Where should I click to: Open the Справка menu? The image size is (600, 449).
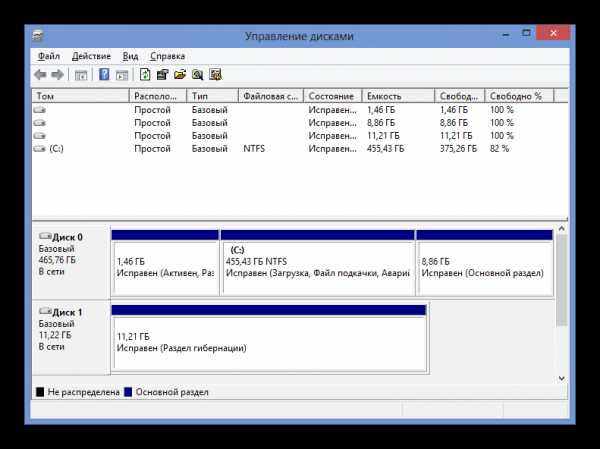(x=168, y=56)
